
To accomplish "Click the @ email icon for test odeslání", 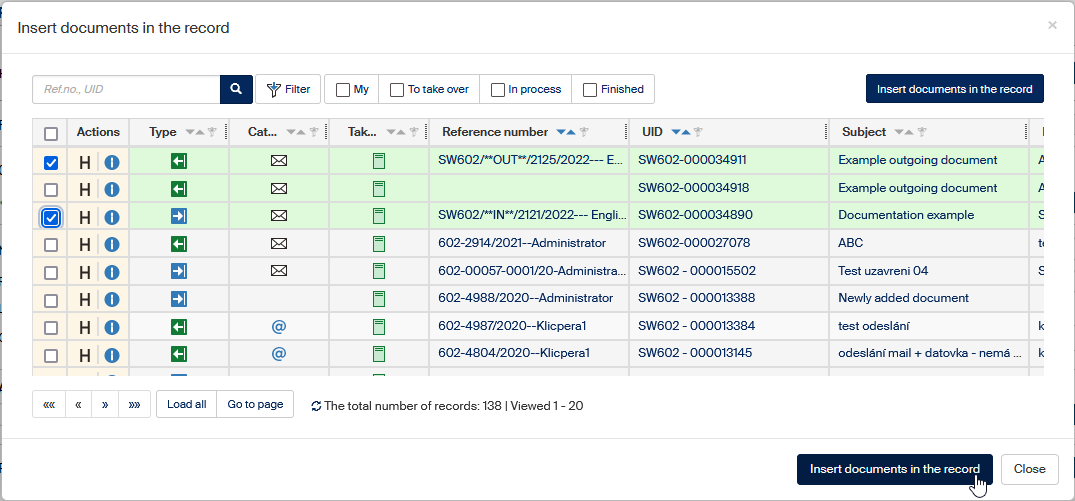I will pos(279,326).
